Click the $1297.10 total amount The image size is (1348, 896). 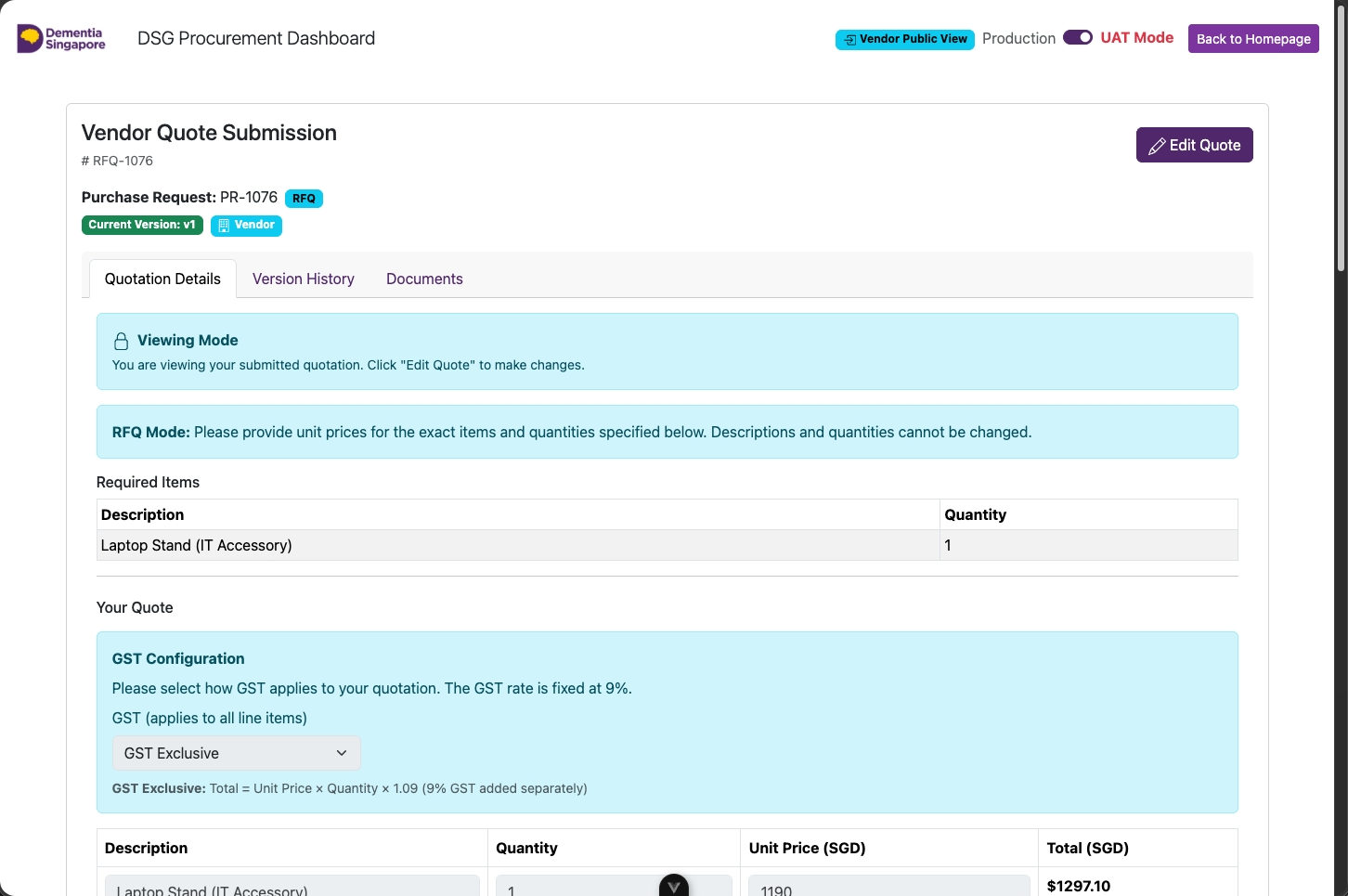tap(1079, 886)
